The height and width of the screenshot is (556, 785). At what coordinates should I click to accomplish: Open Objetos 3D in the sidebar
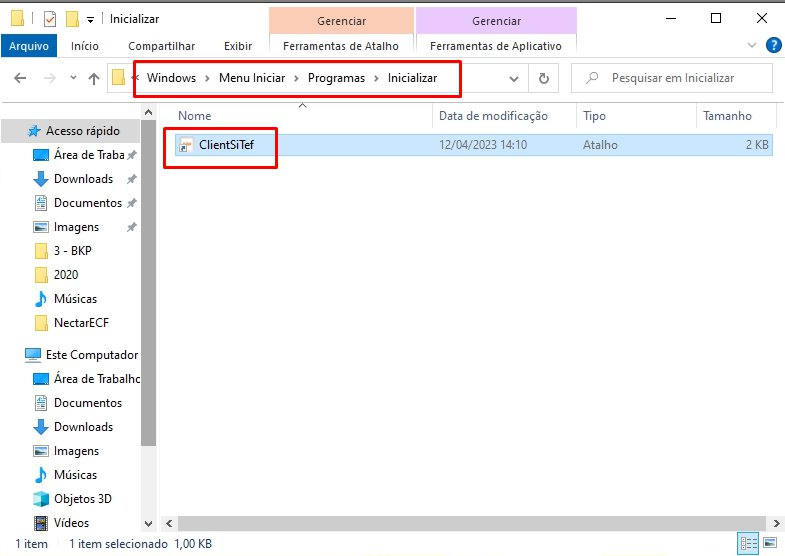point(83,499)
